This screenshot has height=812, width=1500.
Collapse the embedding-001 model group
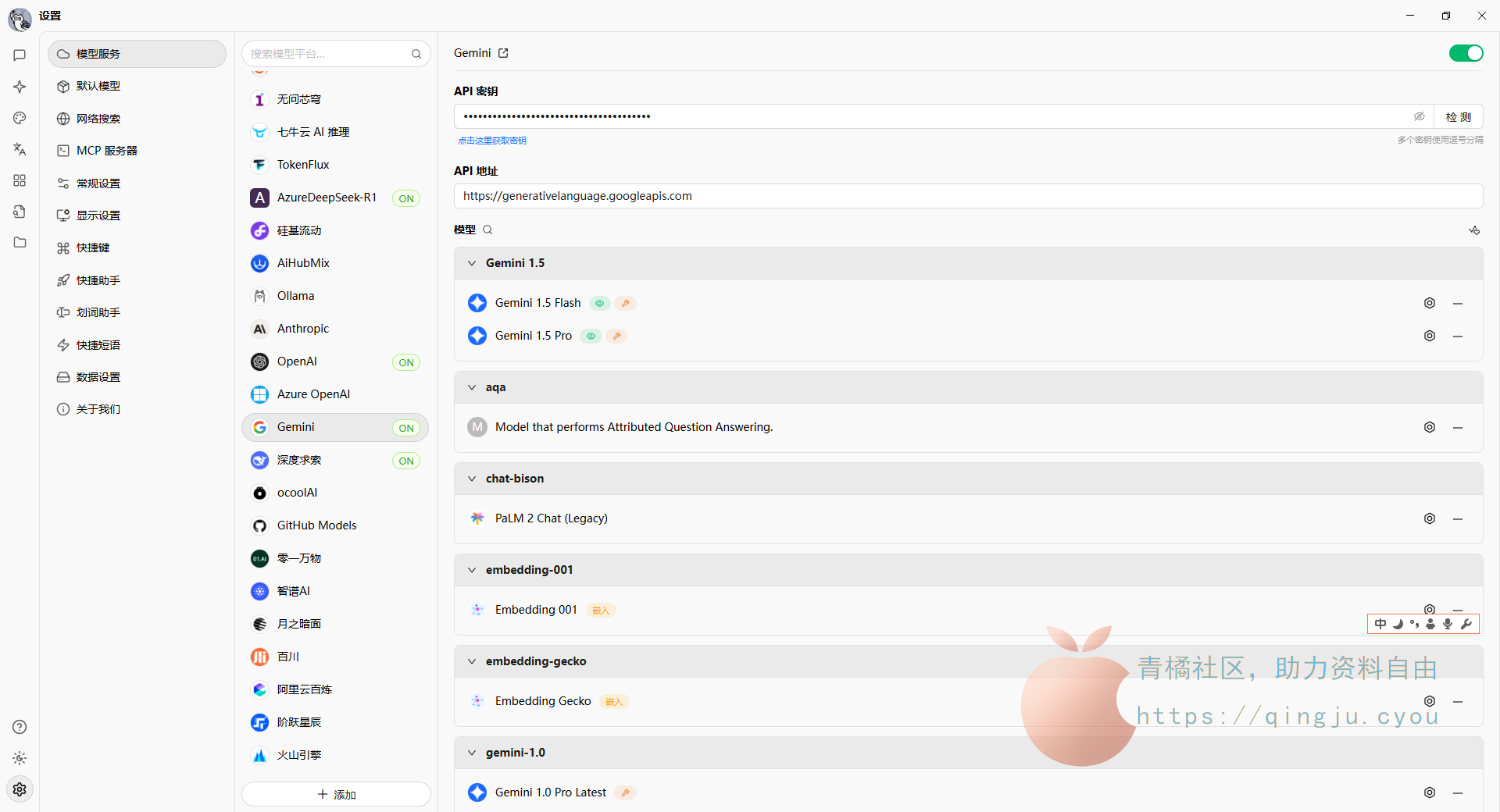pos(472,570)
